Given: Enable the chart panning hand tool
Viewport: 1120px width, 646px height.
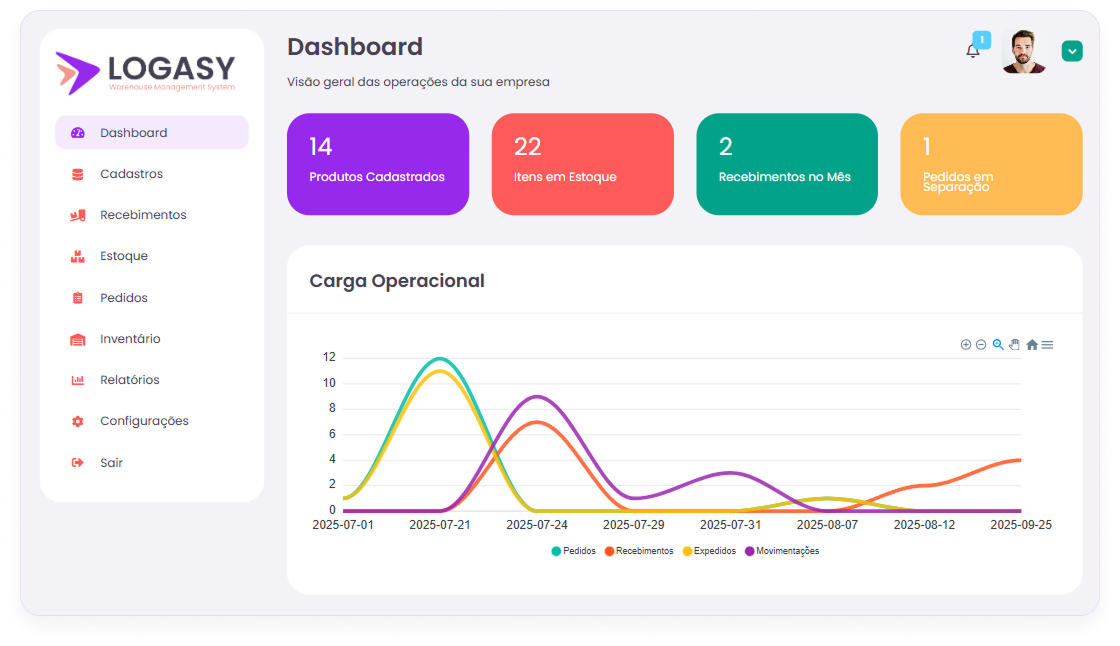Looking at the screenshot, I should pos(1014,345).
